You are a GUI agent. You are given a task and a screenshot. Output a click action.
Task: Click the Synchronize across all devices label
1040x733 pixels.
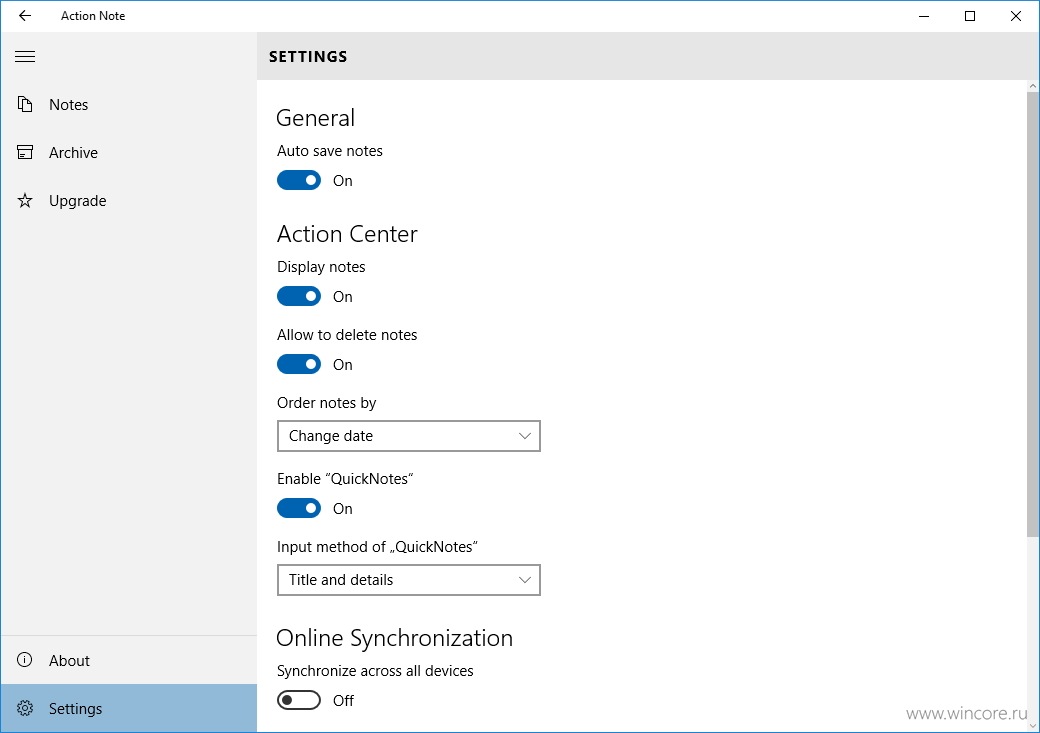click(x=375, y=671)
